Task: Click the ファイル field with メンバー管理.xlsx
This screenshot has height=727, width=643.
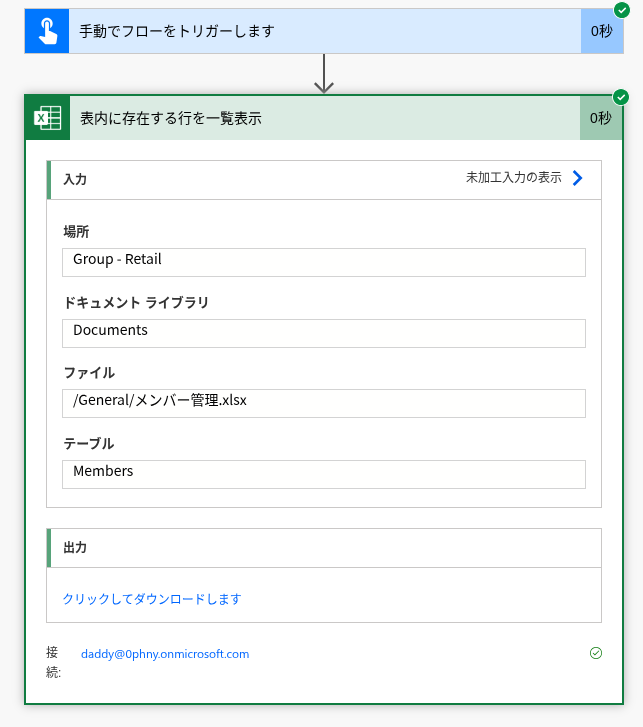Action: (324, 403)
